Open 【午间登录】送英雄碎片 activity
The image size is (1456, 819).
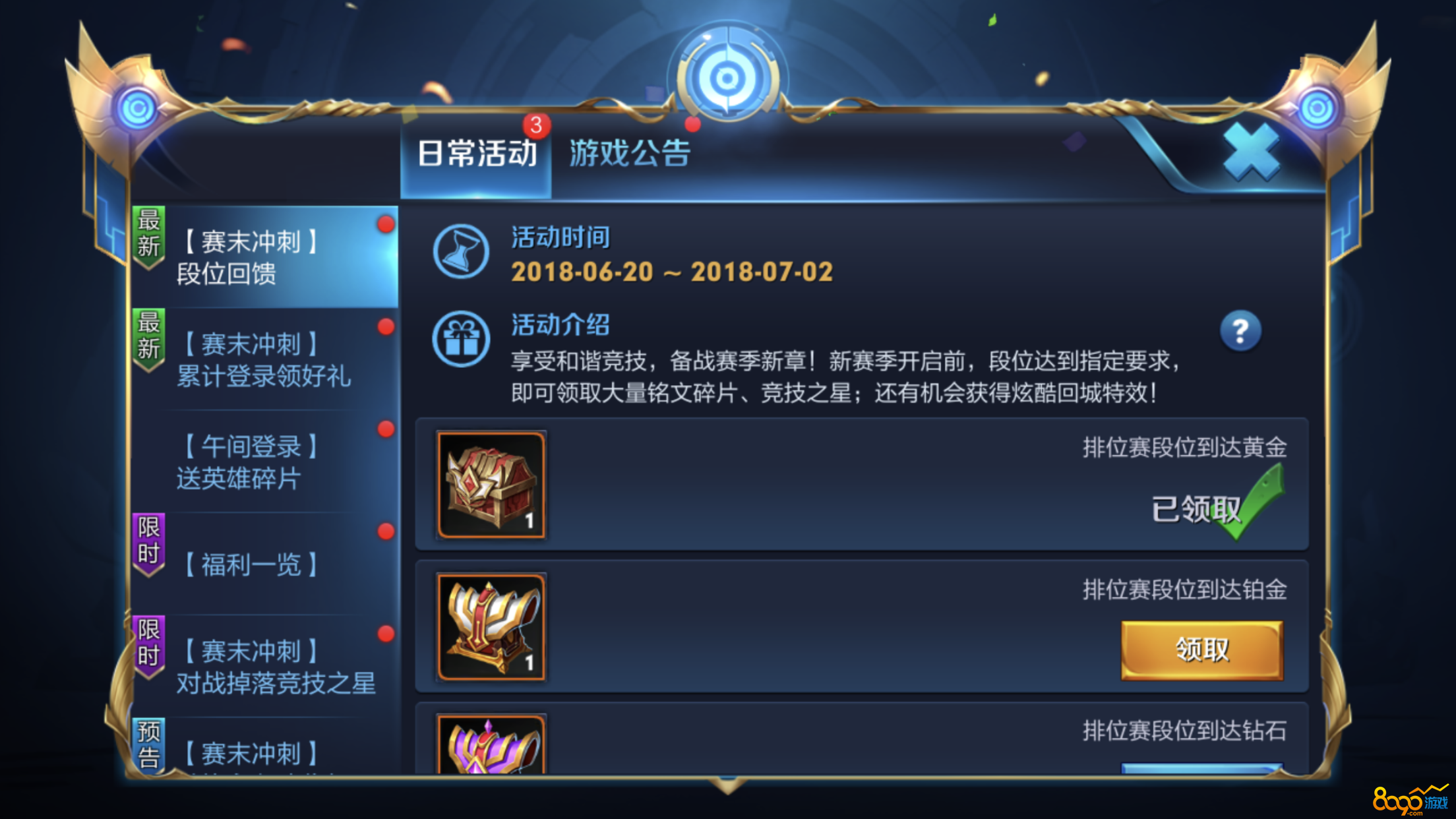pos(265,462)
